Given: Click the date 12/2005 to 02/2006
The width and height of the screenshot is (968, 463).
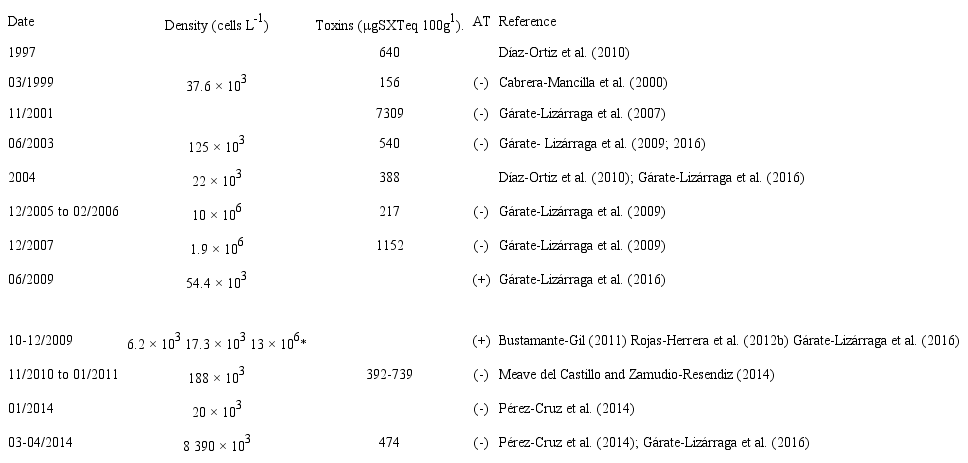Looking at the screenshot, I should 64,211.
